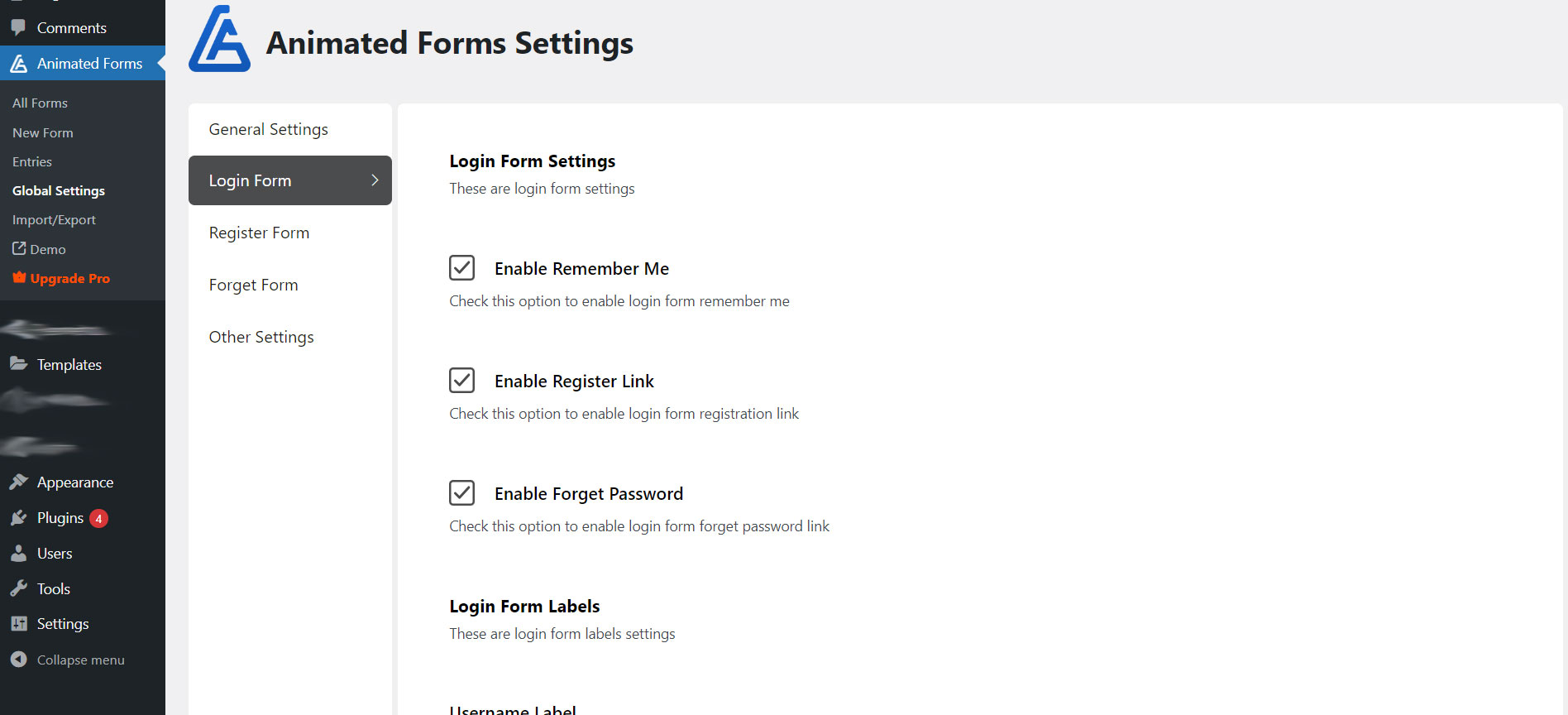Click the Appearance brush icon
This screenshot has width=1568, height=715.
(x=18, y=482)
